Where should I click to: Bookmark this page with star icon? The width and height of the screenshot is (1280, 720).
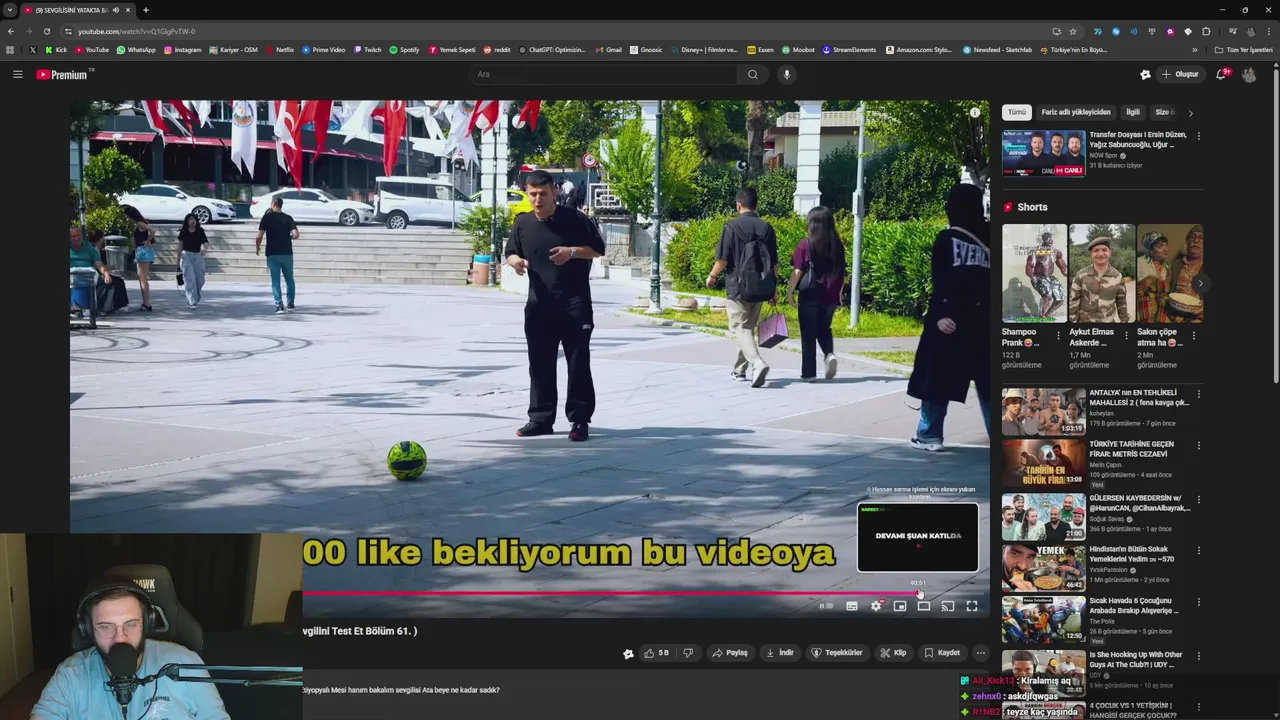(x=1073, y=31)
